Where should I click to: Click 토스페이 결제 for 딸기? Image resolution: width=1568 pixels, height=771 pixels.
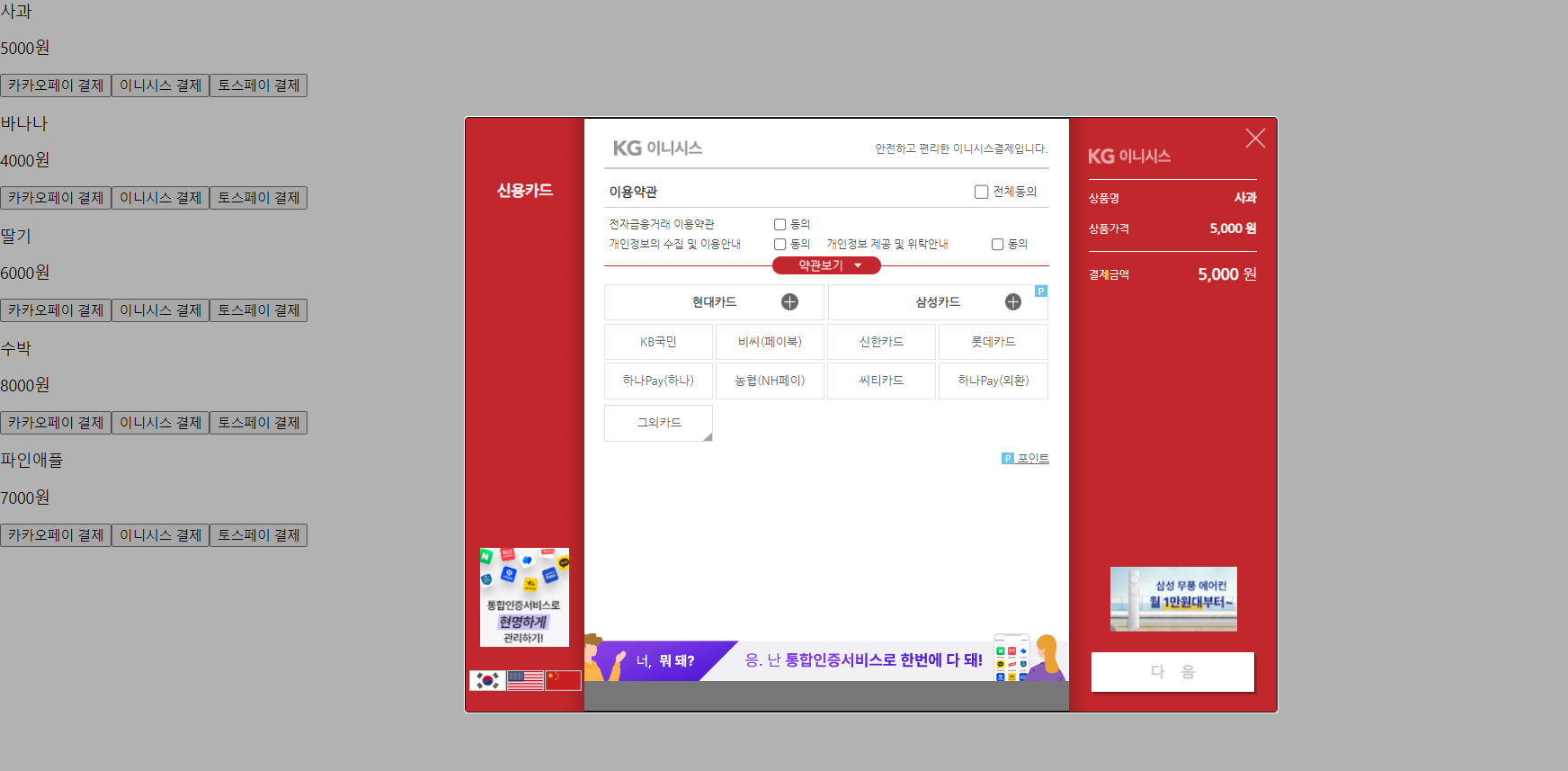point(258,310)
